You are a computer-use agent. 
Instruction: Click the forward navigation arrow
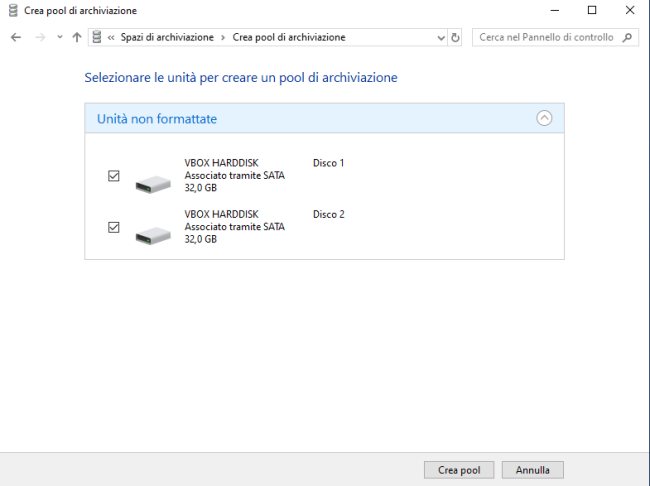coord(40,38)
